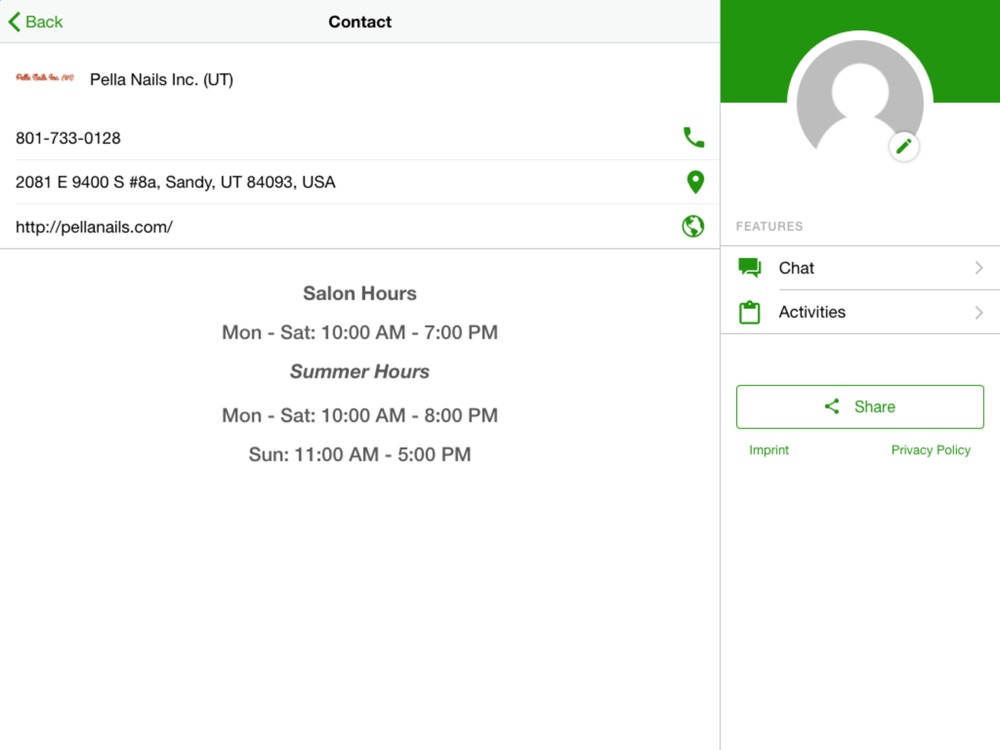
Task: Expand the Chat row chevron
Action: pos(979,268)
